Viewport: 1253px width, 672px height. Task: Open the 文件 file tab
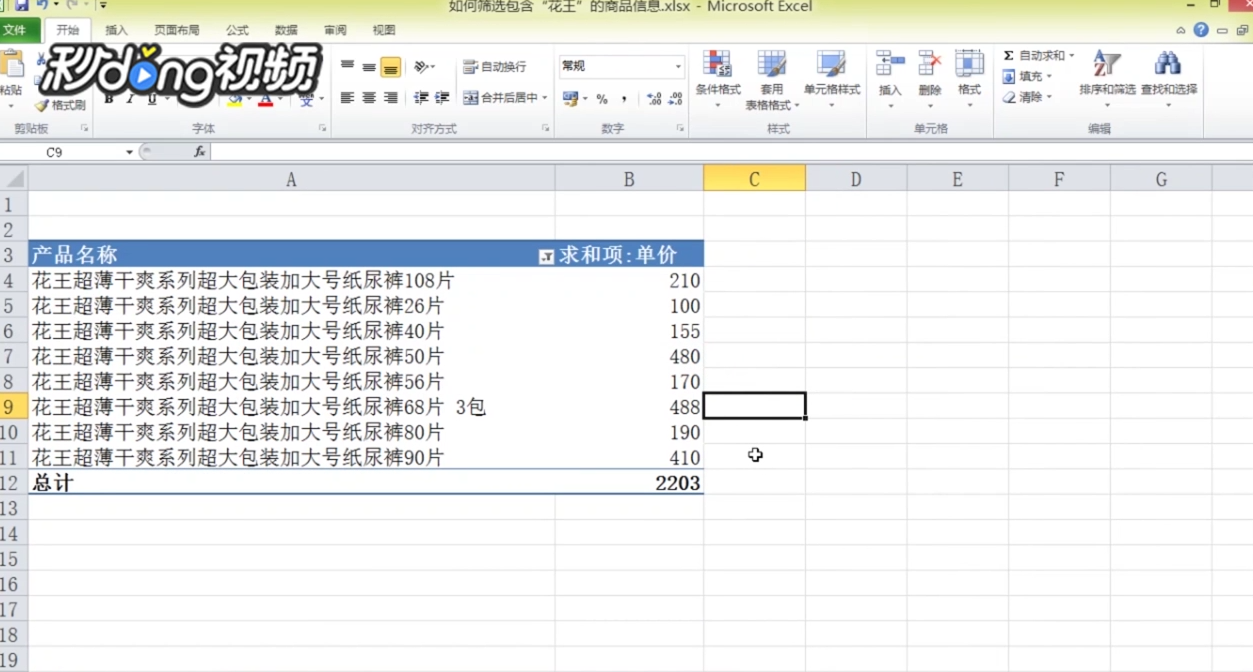(15, 31)
